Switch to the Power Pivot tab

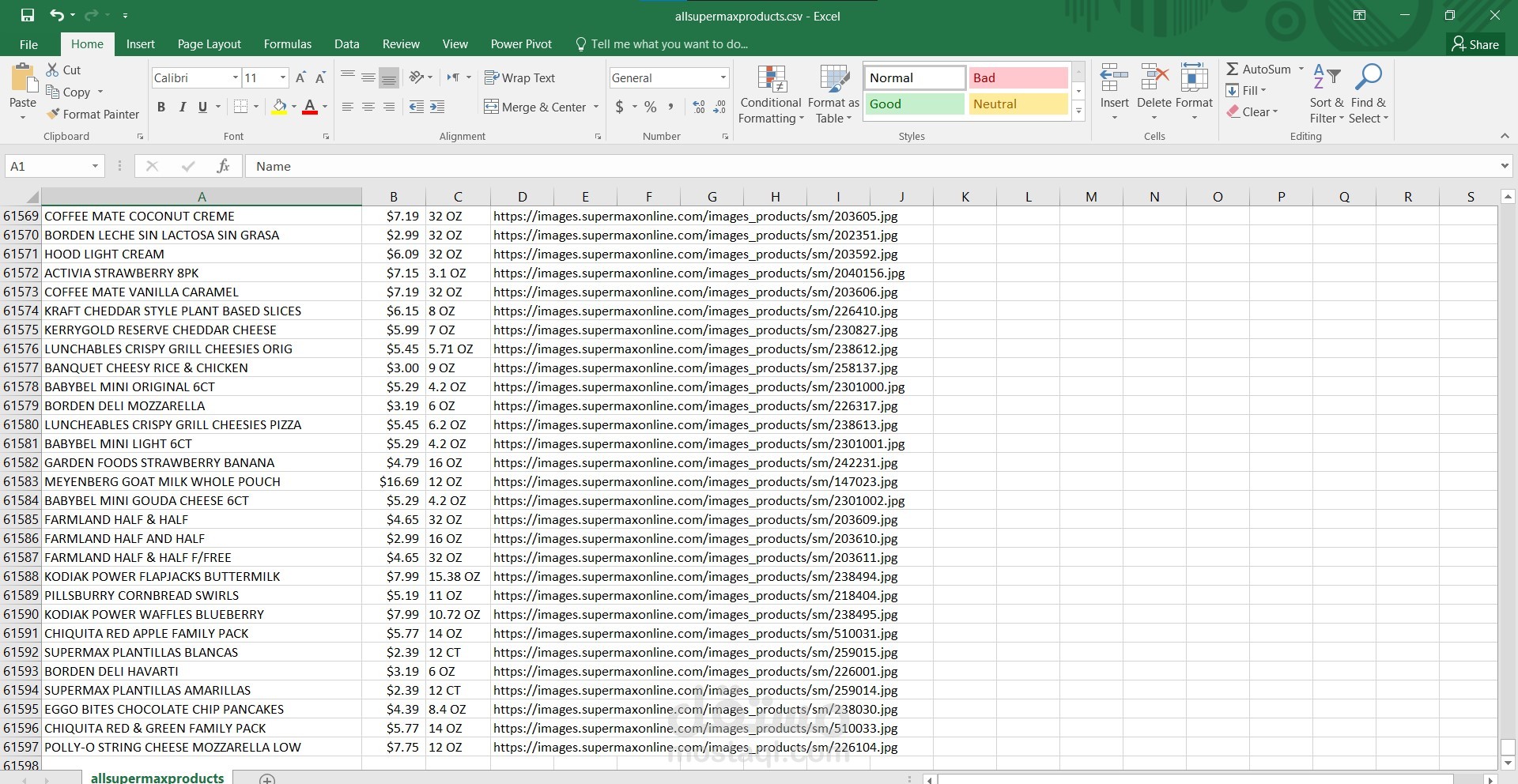point(521,44)
